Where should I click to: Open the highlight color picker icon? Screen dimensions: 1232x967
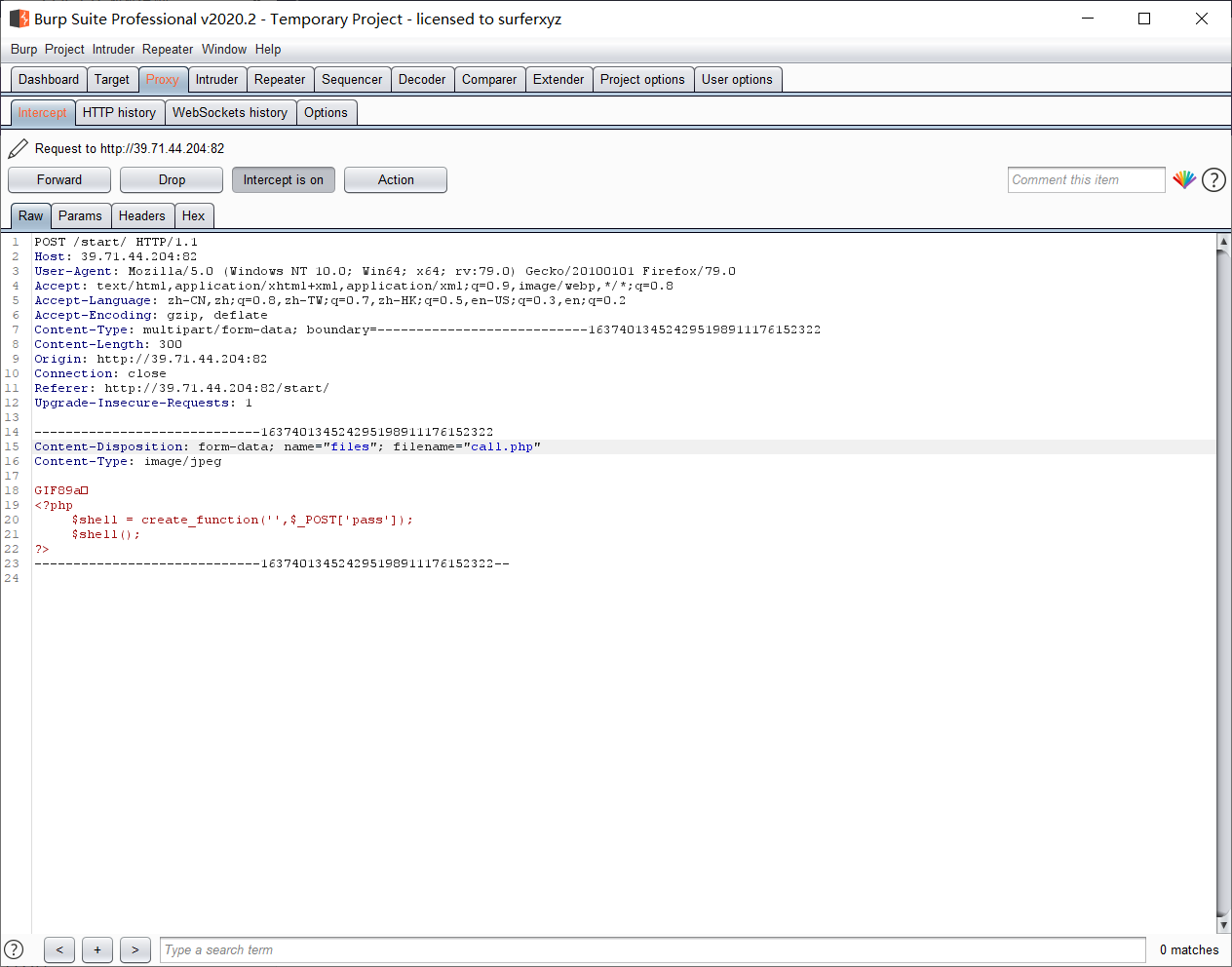(x=1184, y=179)
